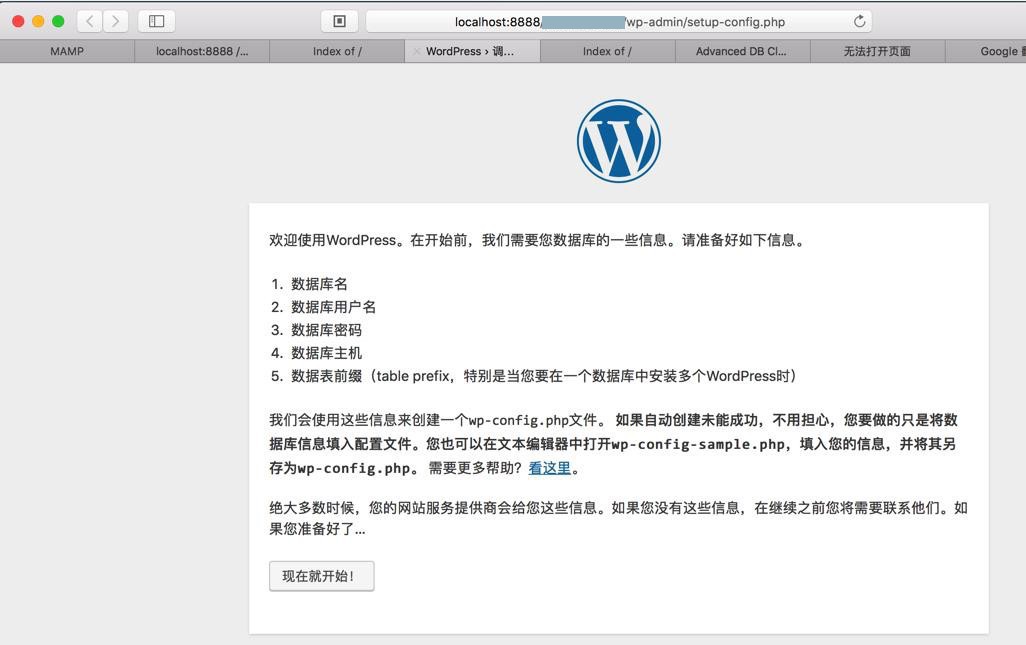Toggle the Safari sidebar button

point(156,22)
